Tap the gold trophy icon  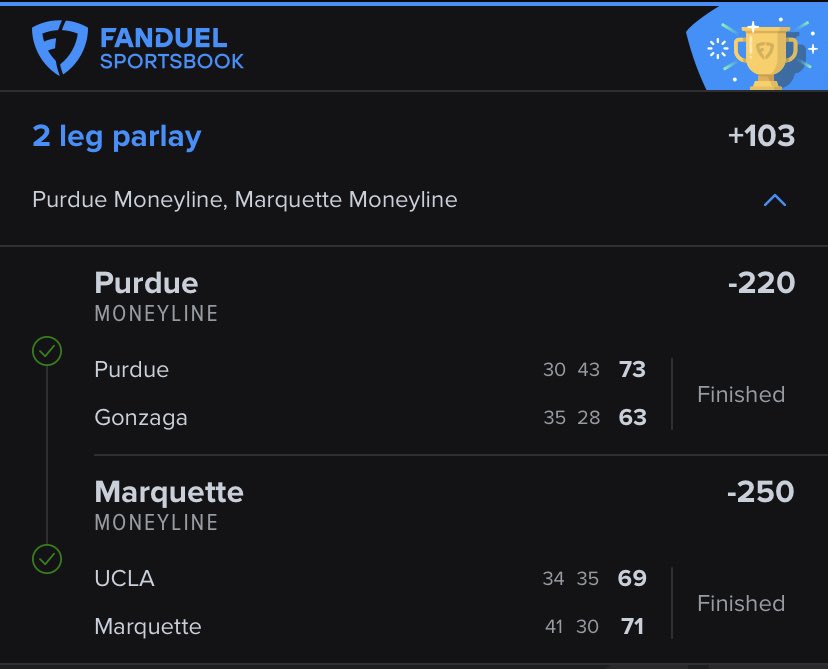[x=766, y=54]
